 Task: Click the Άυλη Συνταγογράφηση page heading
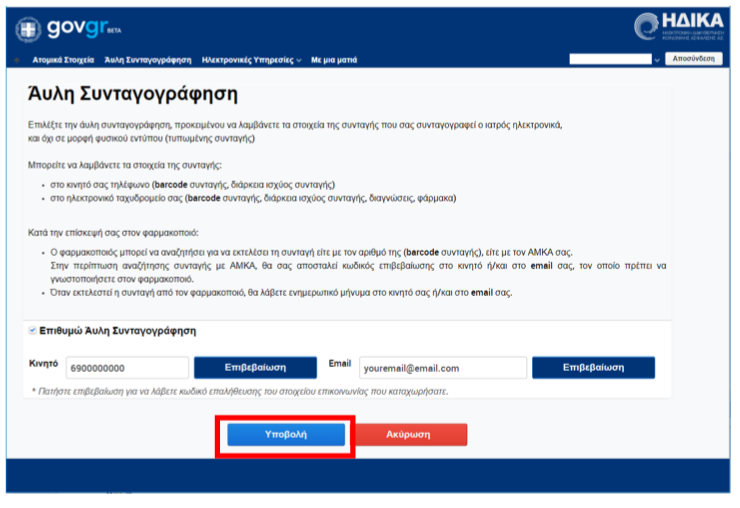130,95
